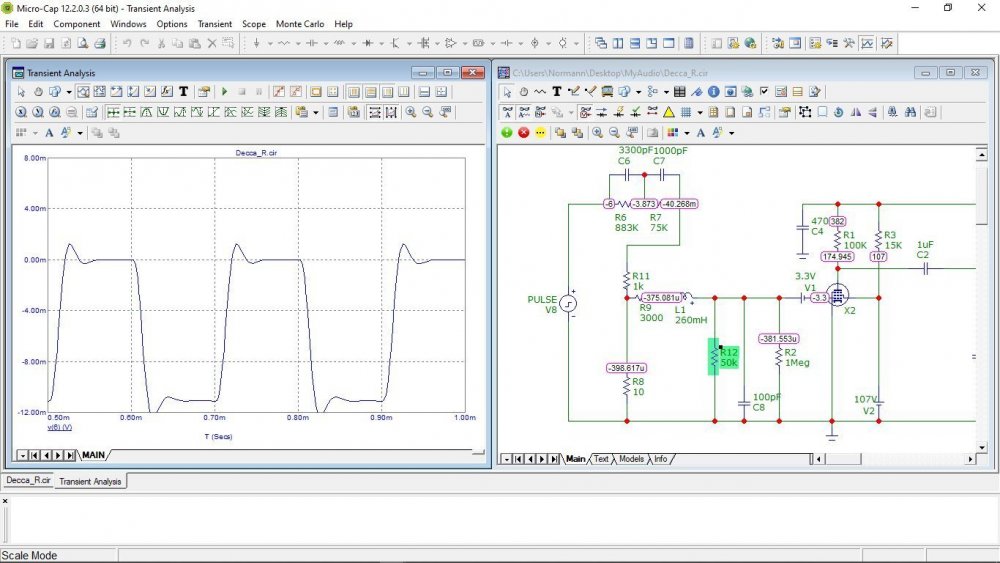Switch to the Models page tab

click(x=631, y=459)
